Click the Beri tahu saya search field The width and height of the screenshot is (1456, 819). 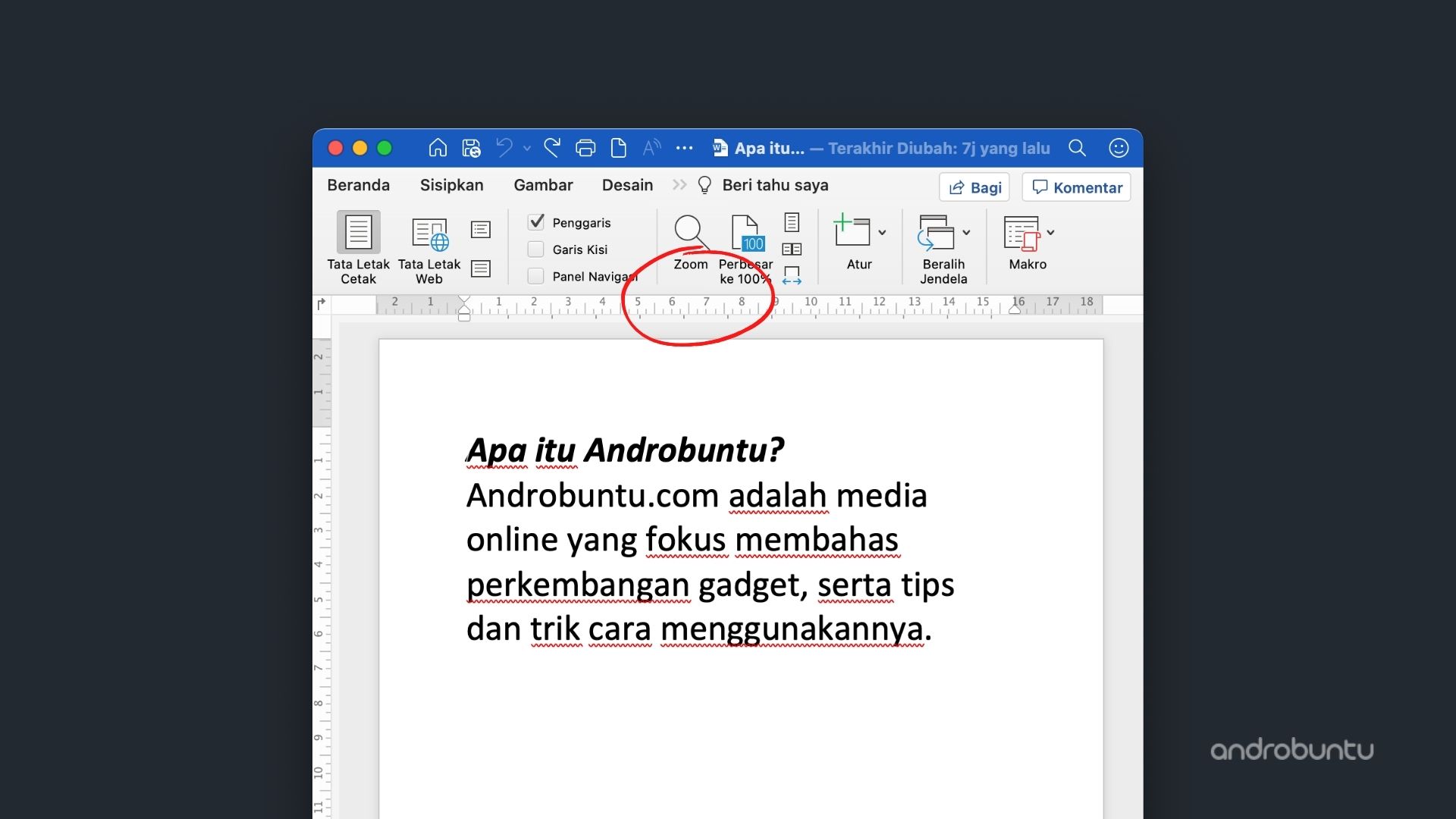[775, 184]
